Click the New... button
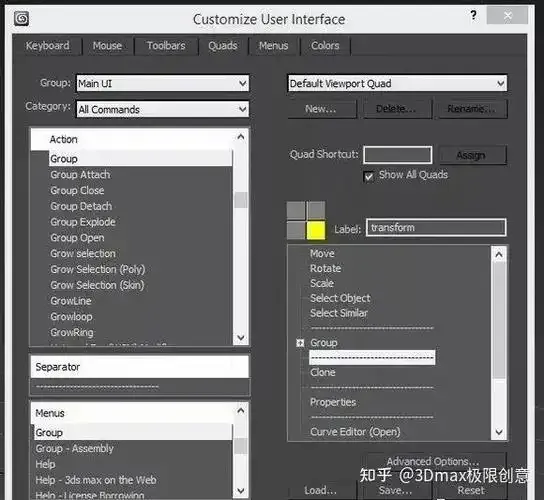The width and height of the screenshot is (544, 500). (321, 109)
